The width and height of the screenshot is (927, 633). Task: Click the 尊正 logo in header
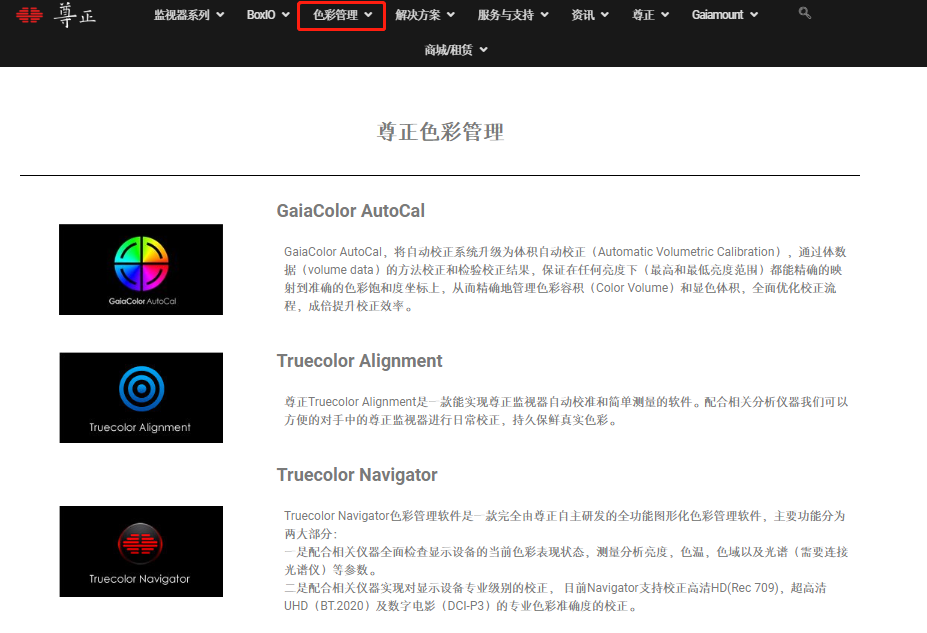(x=57, y=15)
